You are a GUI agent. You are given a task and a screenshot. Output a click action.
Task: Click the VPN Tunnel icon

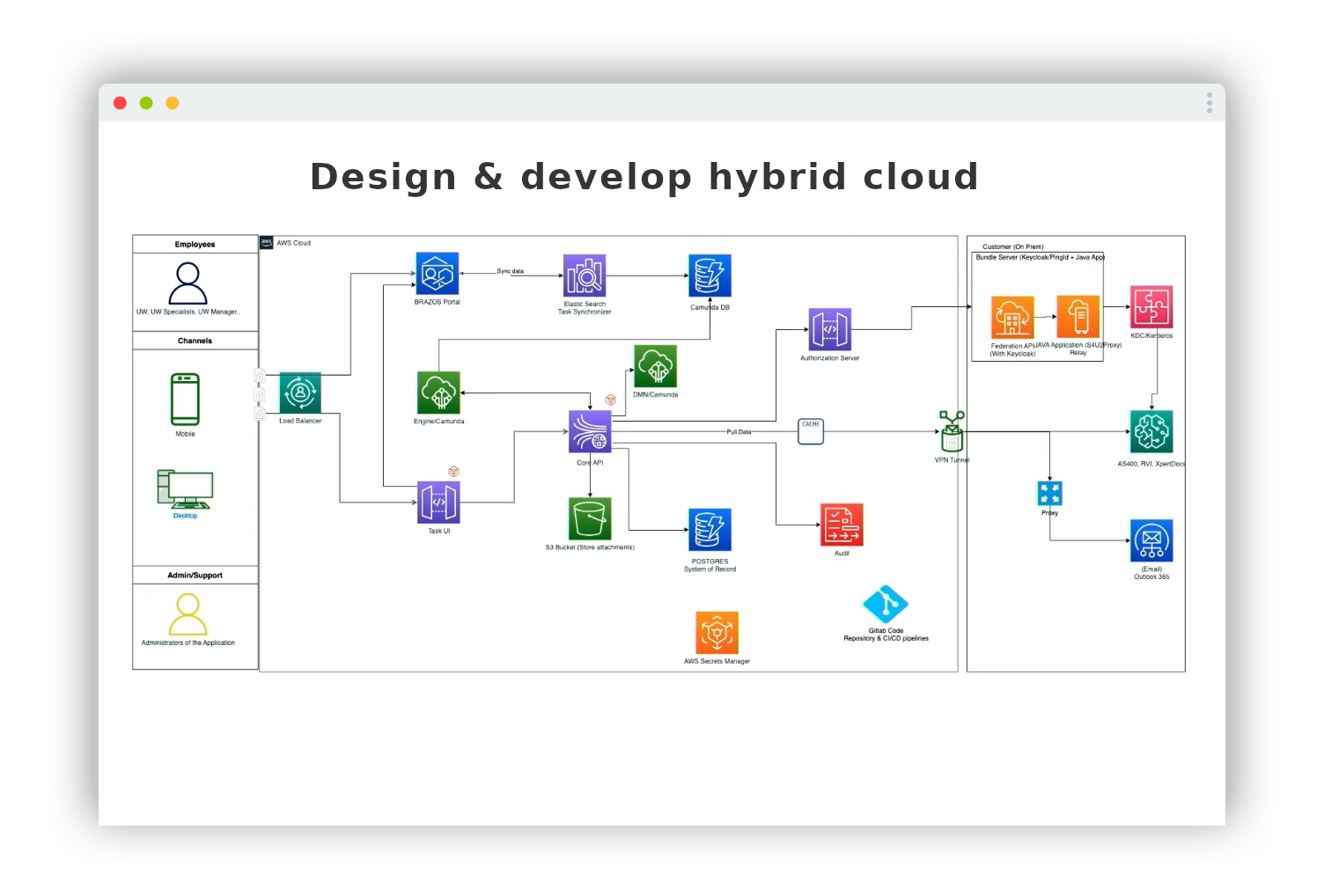pyautogui.click(x=952, y=431)
